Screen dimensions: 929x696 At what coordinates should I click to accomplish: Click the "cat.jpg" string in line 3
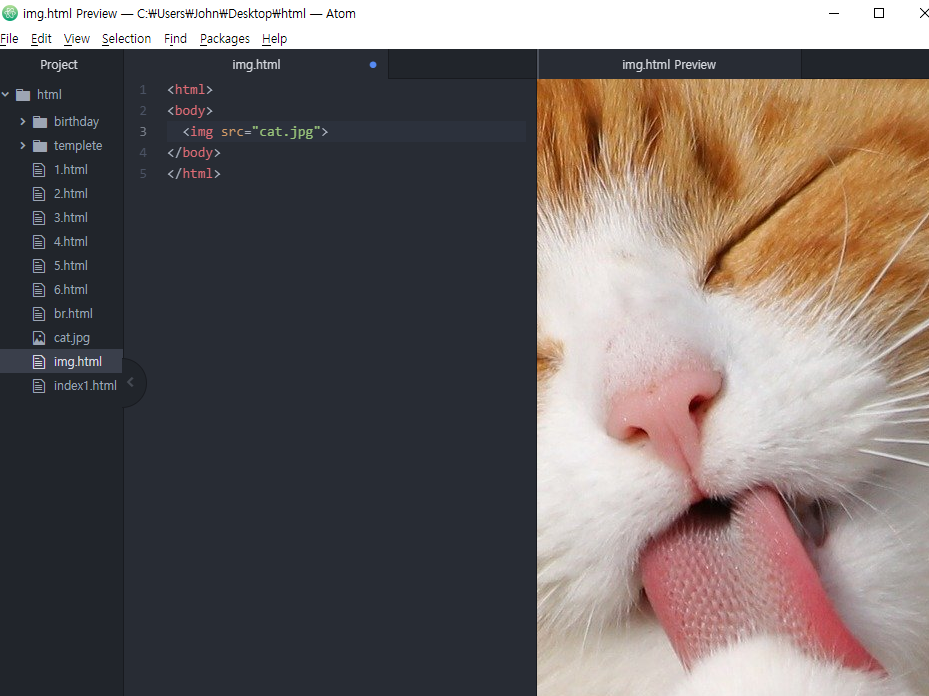coord(286,131)
